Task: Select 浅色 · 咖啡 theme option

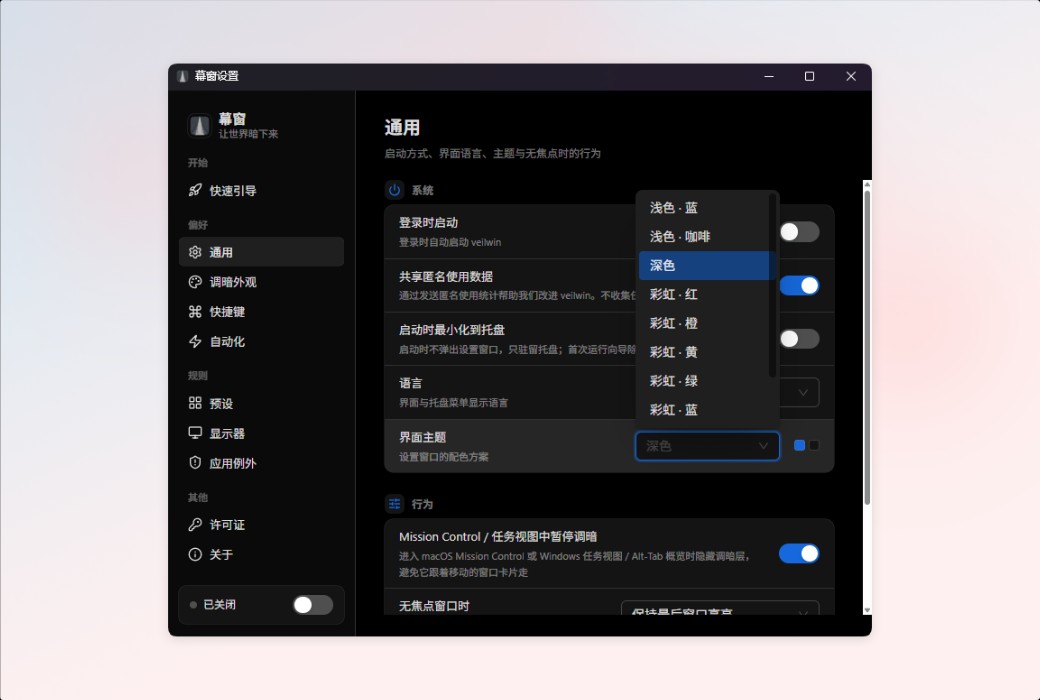Action: 706,237
